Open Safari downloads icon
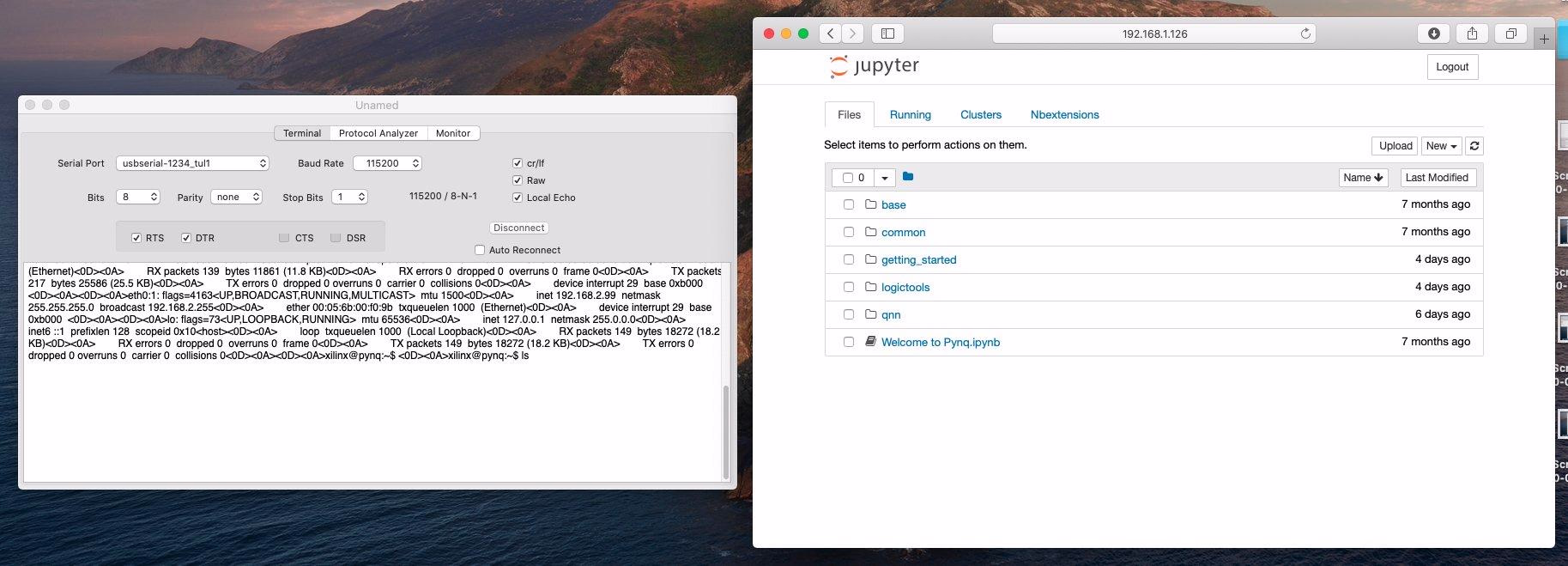The image size is (1568, 566). (x=1433, y=33)
